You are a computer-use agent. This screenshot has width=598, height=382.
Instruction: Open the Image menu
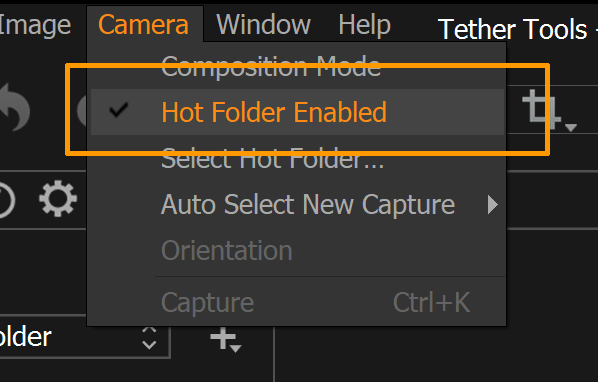[x=35, y=25]
